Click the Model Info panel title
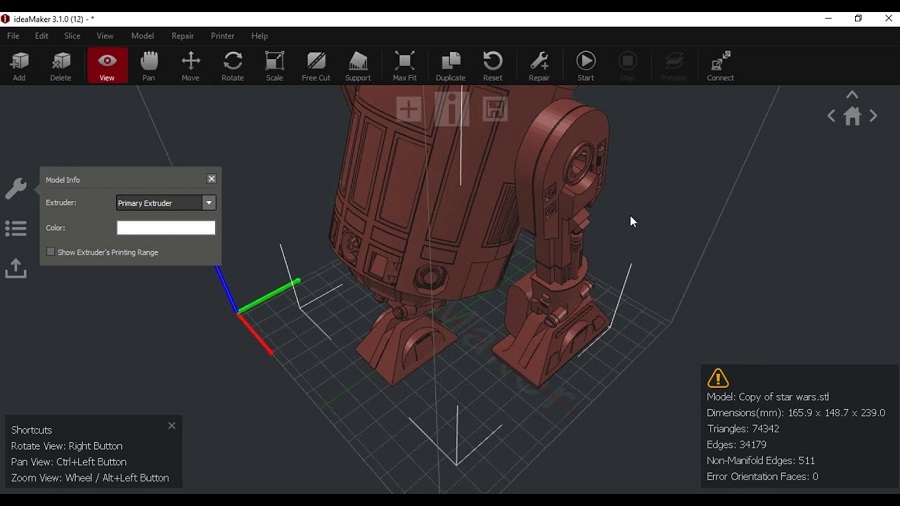900x506 pixels. pos(63,180)
